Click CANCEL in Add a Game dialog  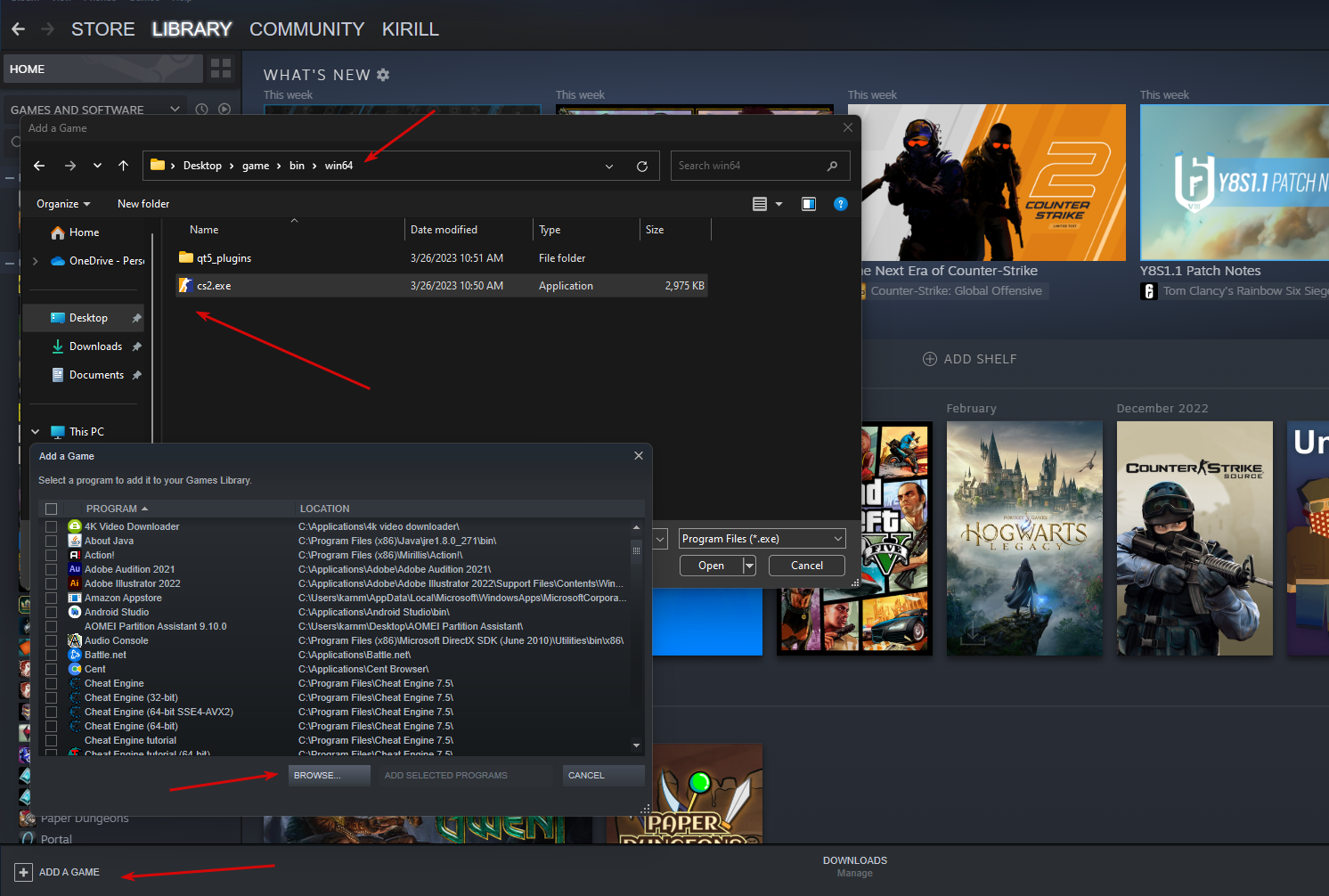point(604,776)
